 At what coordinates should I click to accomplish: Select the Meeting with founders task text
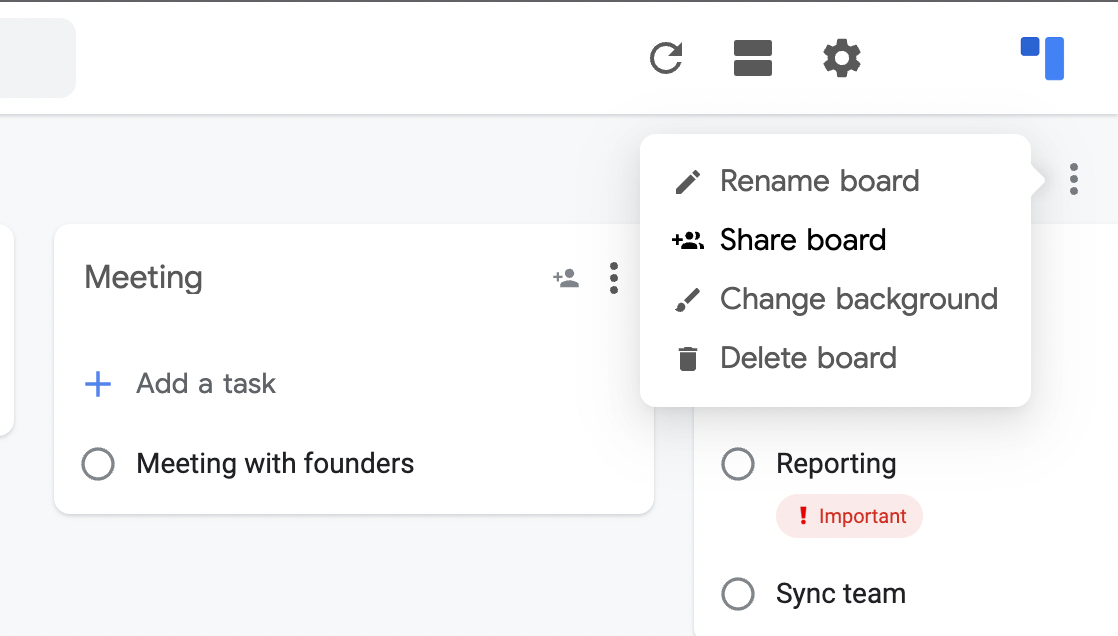pos(274,463)
